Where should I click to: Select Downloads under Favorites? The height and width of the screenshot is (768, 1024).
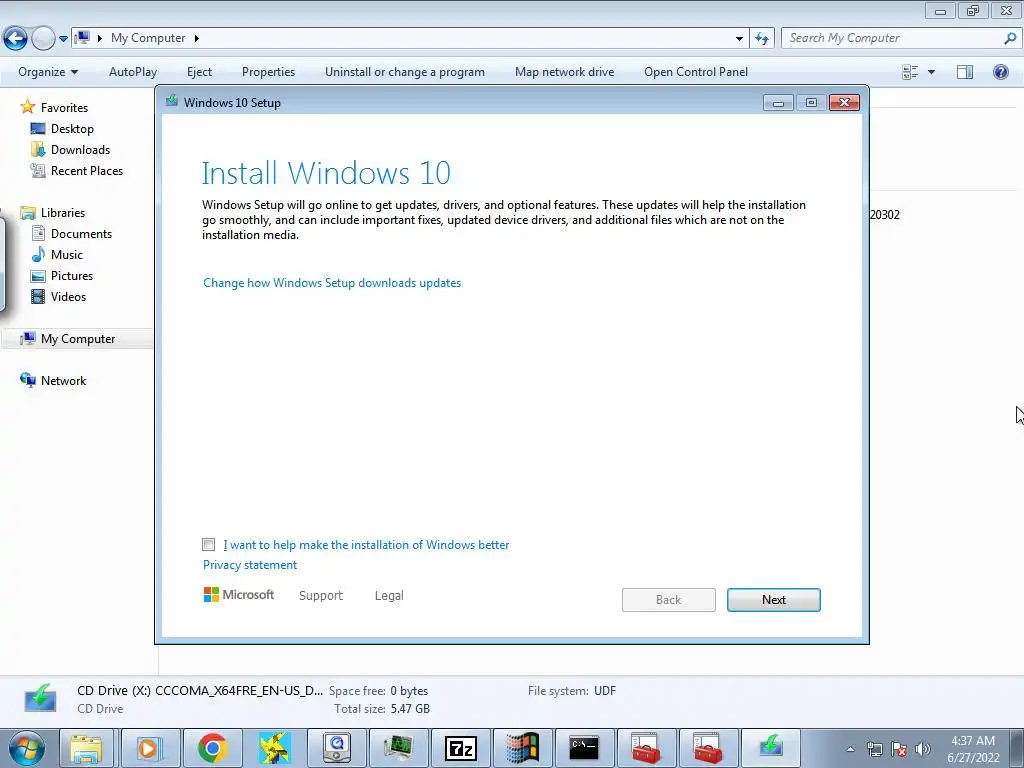pos(80,150)
